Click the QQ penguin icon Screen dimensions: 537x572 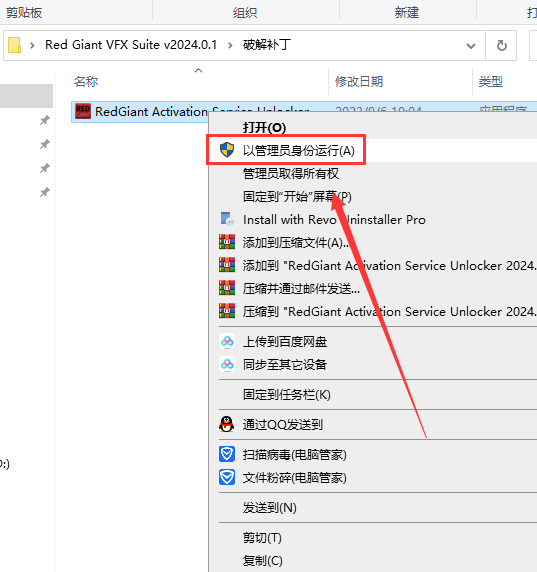[x=227, y=424]
